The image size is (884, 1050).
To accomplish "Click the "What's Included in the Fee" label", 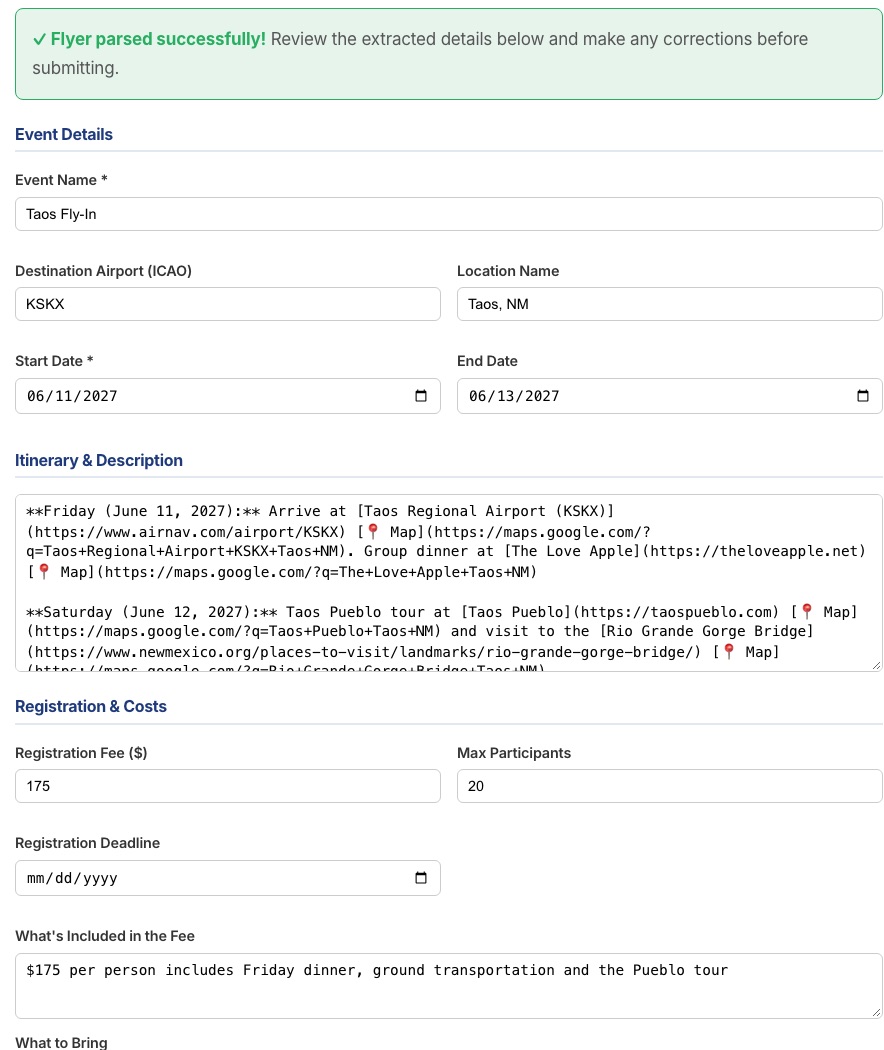I will (104, 936).
